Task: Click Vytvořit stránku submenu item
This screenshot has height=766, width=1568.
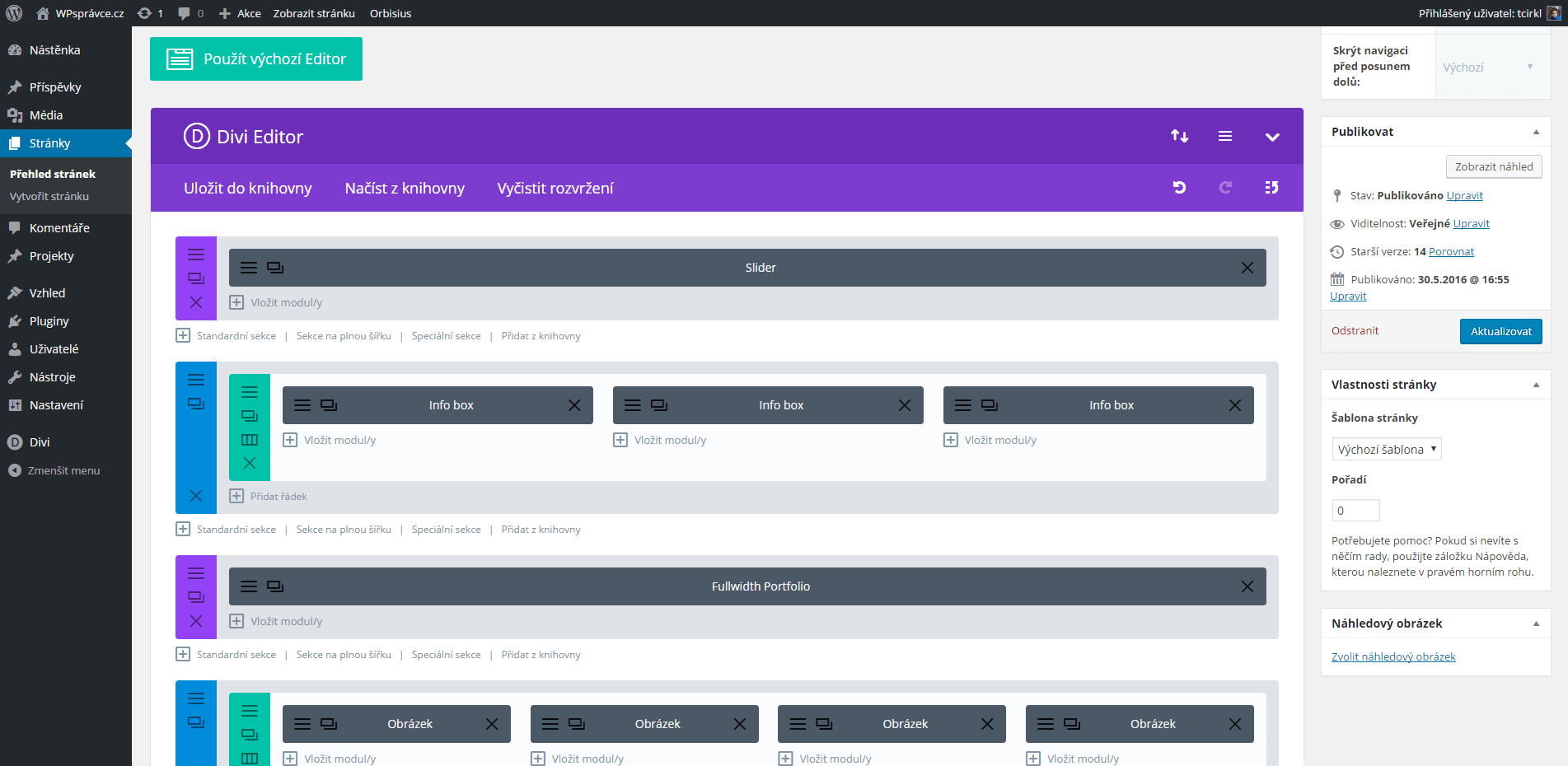Action: [49, 196]
